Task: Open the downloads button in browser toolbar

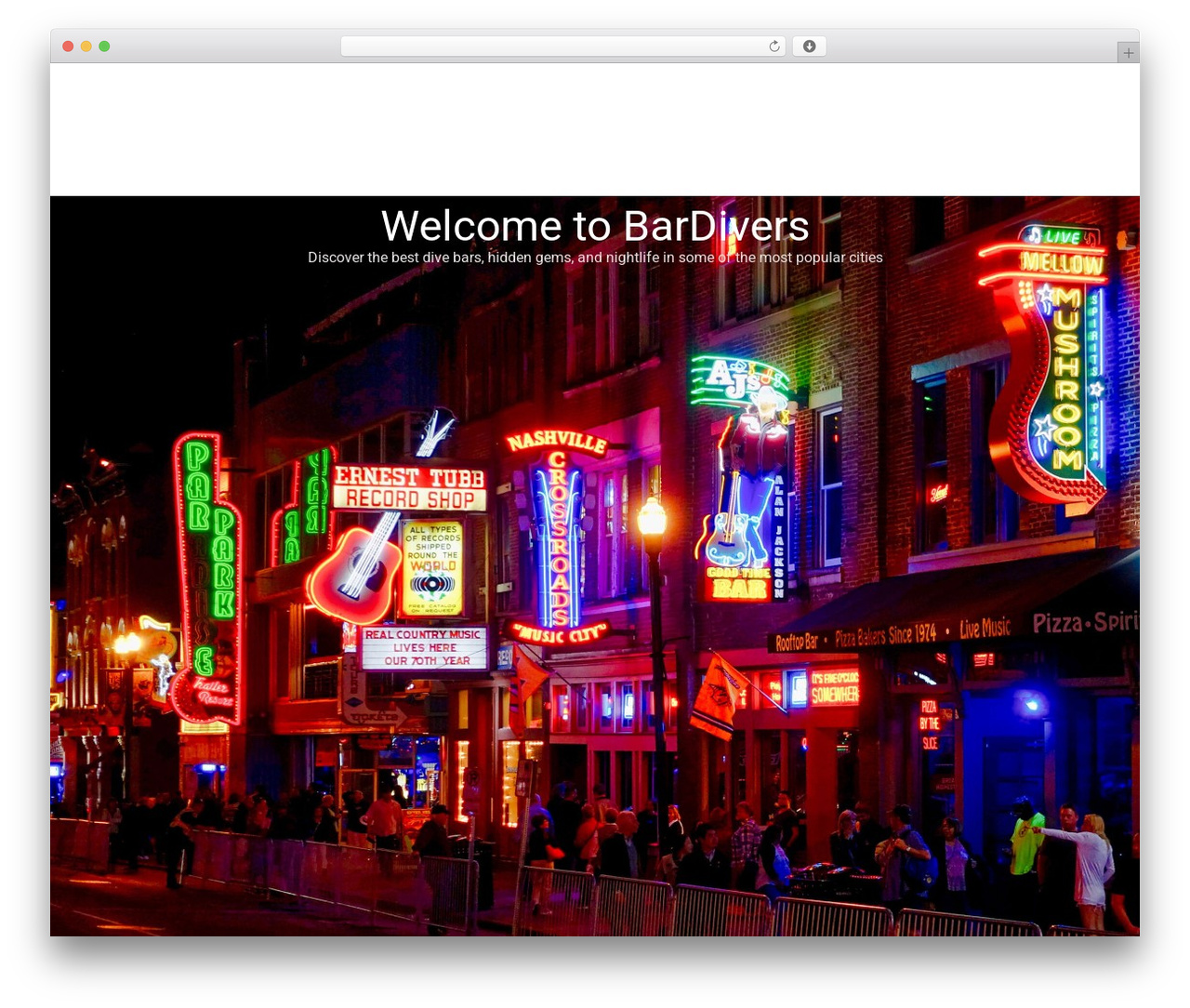Action: click(x=809, y=46)
